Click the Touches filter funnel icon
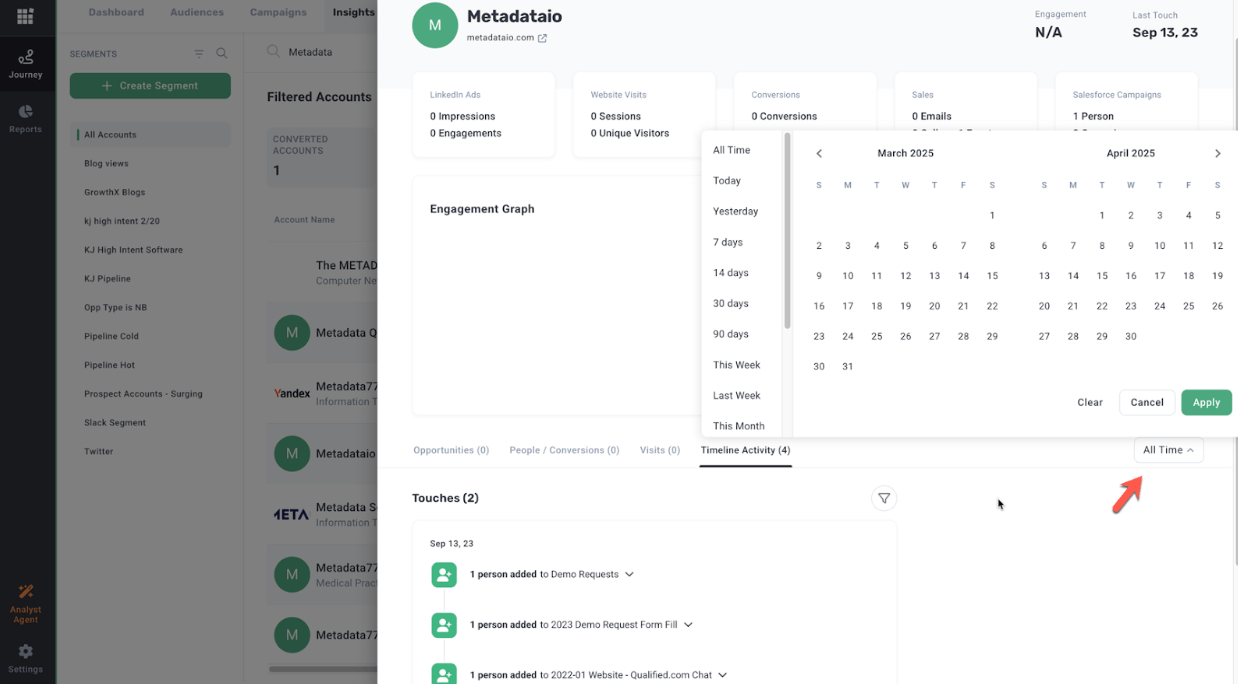This screenshot has width=1238, height=684. point(884,498)
